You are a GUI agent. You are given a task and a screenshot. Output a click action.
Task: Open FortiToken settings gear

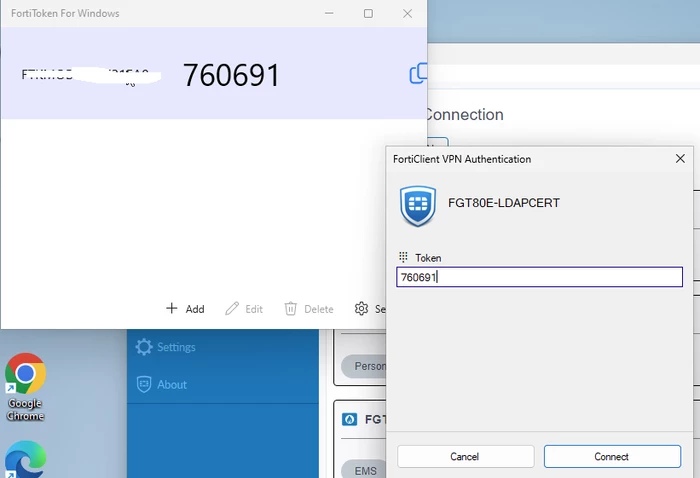[361, 308]
